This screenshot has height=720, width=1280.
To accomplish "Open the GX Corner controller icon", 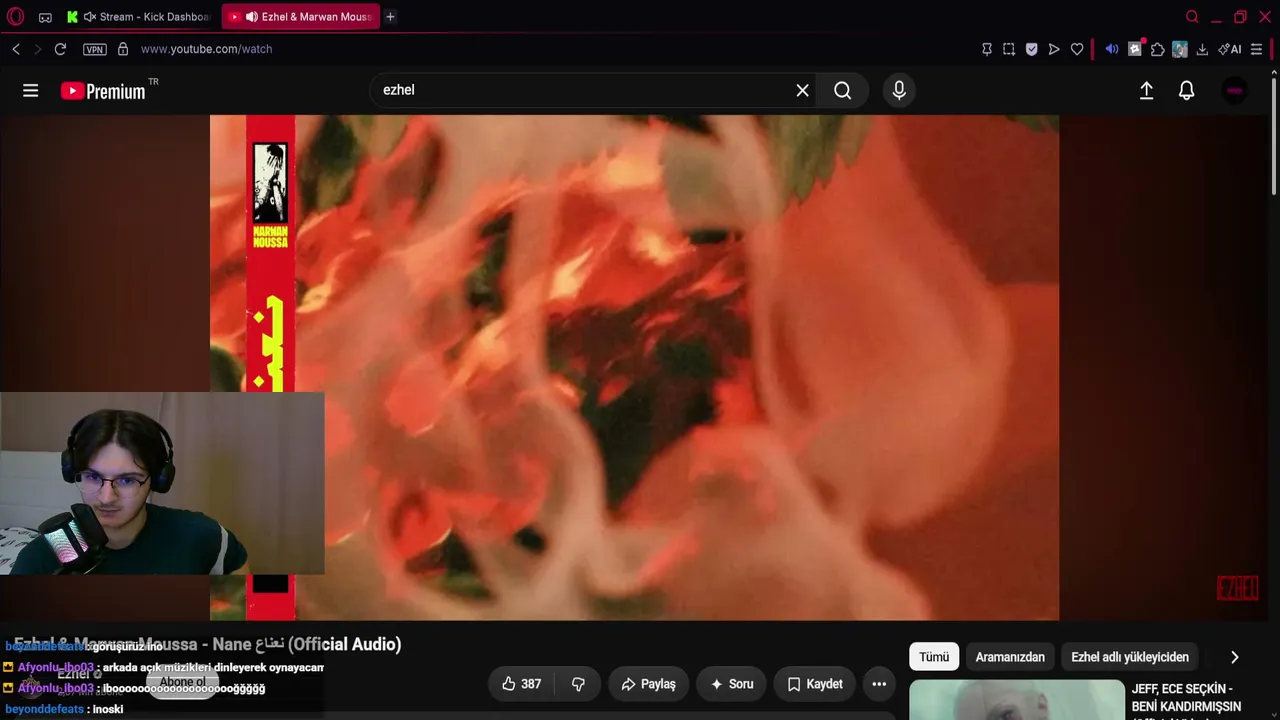I will click(45, 17).
